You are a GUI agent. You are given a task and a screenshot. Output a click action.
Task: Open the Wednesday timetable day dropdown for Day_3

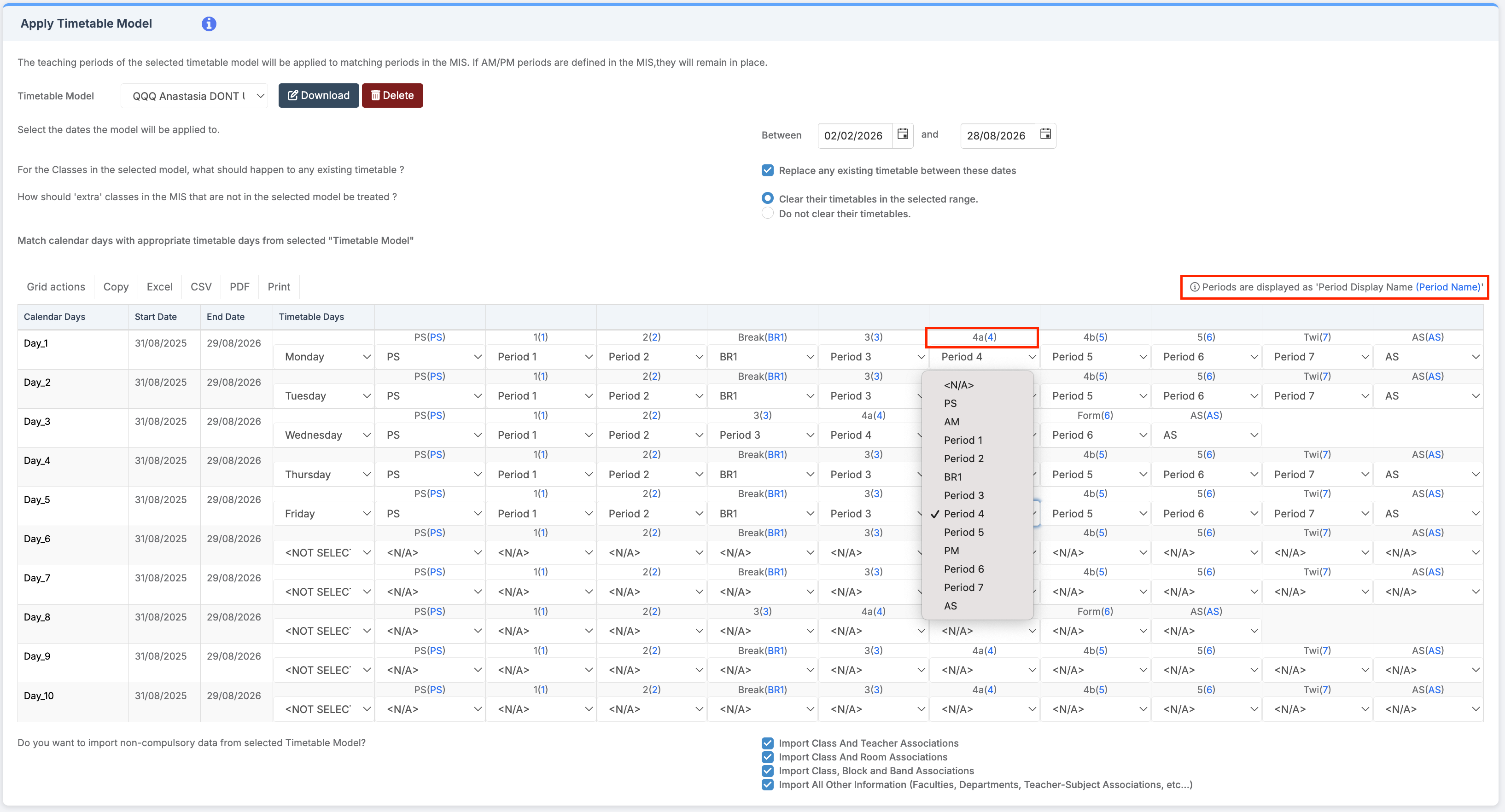[327, 435]
